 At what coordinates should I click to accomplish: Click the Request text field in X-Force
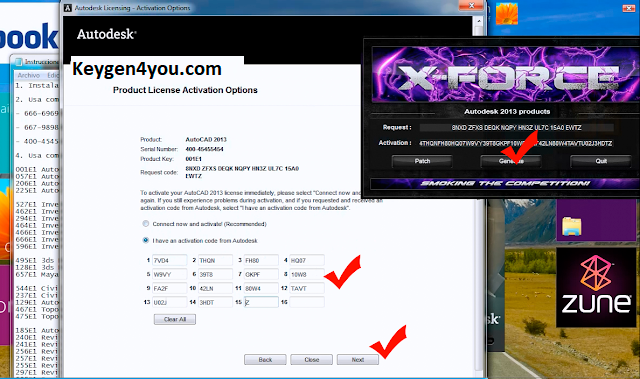pos(516,128)
